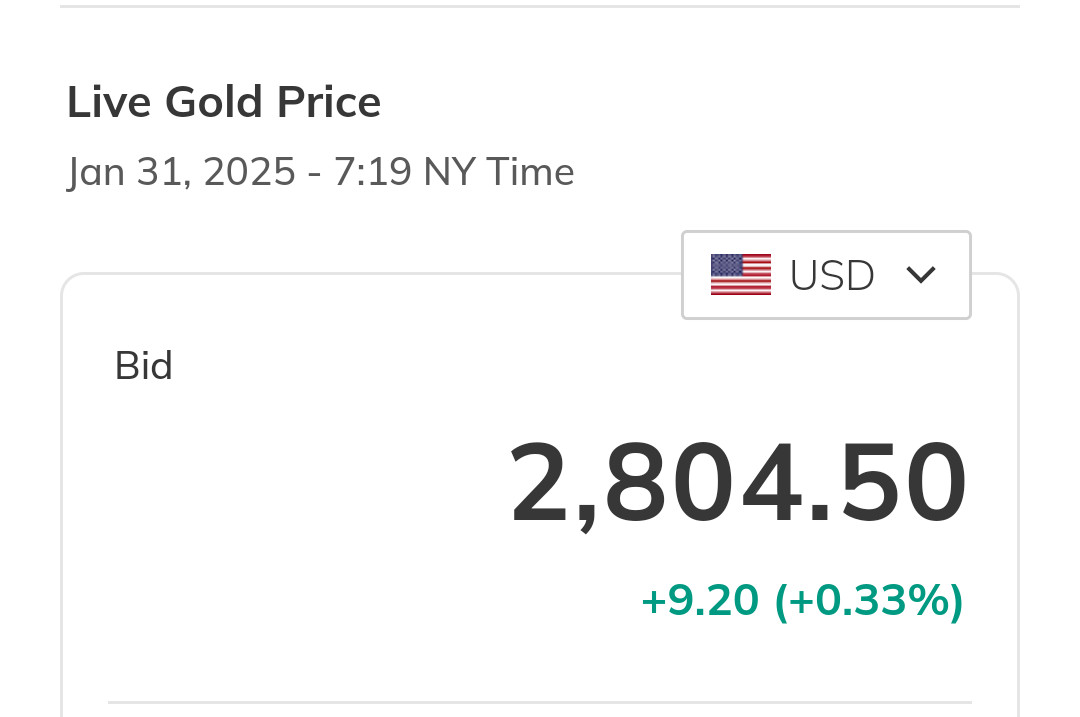This screenshot has width=1080, height=717.
Task: Click the US flag icon
Action: coord(740,275)
